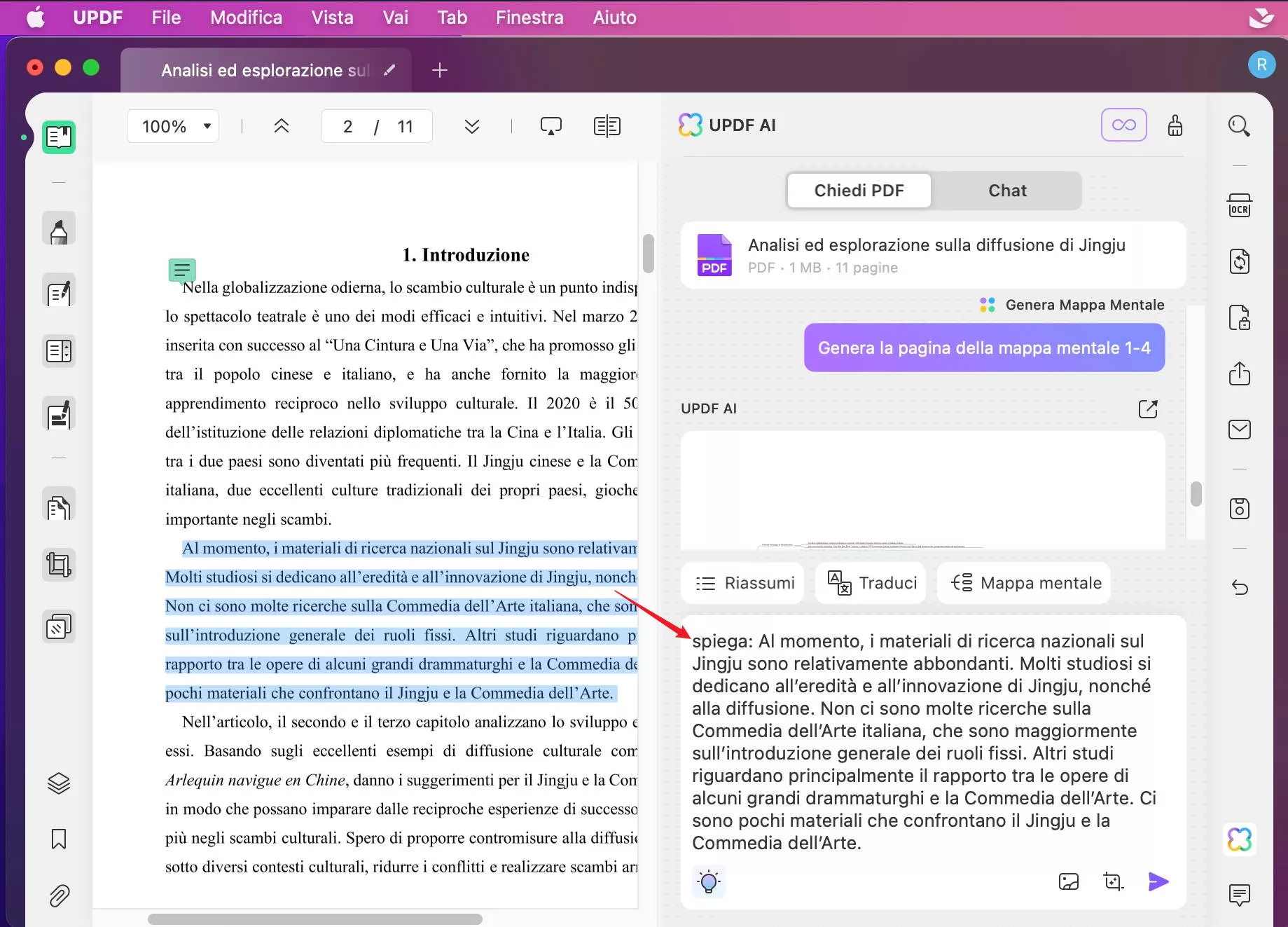Open the Vai menu
The image size is (1288, 927).
(395, 18)
